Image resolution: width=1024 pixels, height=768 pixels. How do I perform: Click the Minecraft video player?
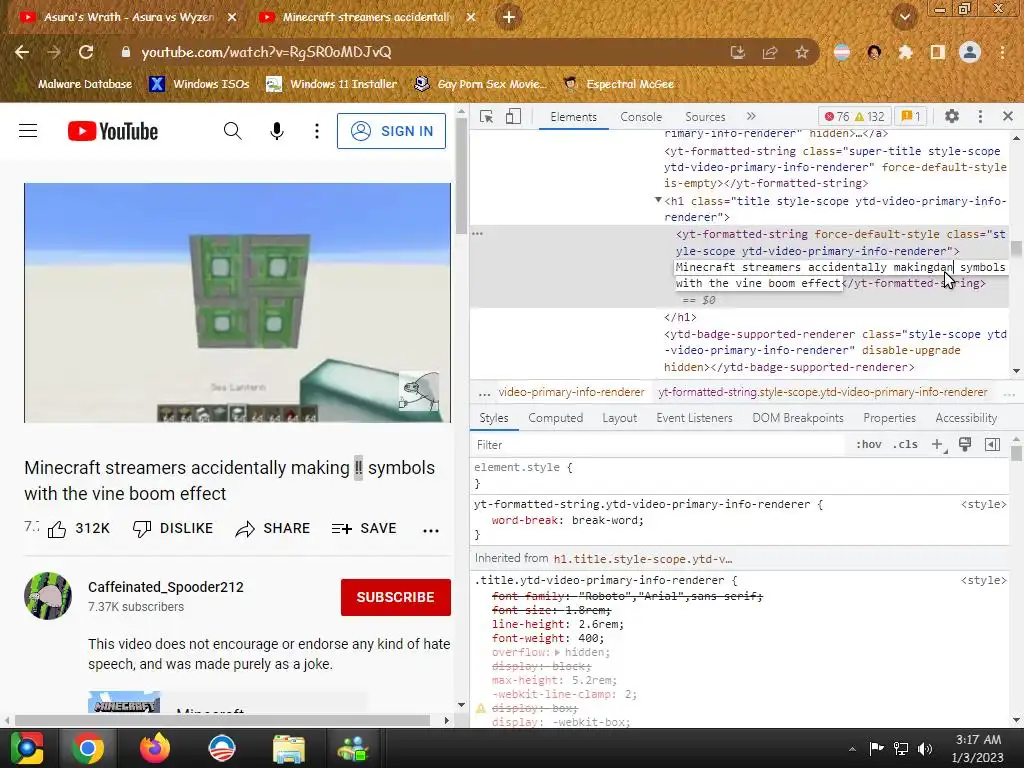pos(237,303)
